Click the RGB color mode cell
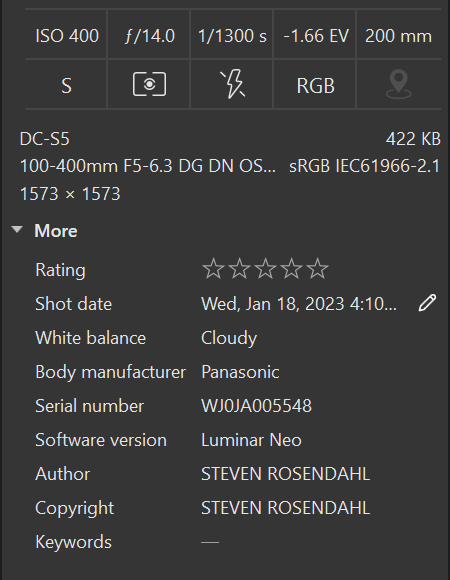The width and height of the screenshot is (450, 580). click(x=315, y=85)
